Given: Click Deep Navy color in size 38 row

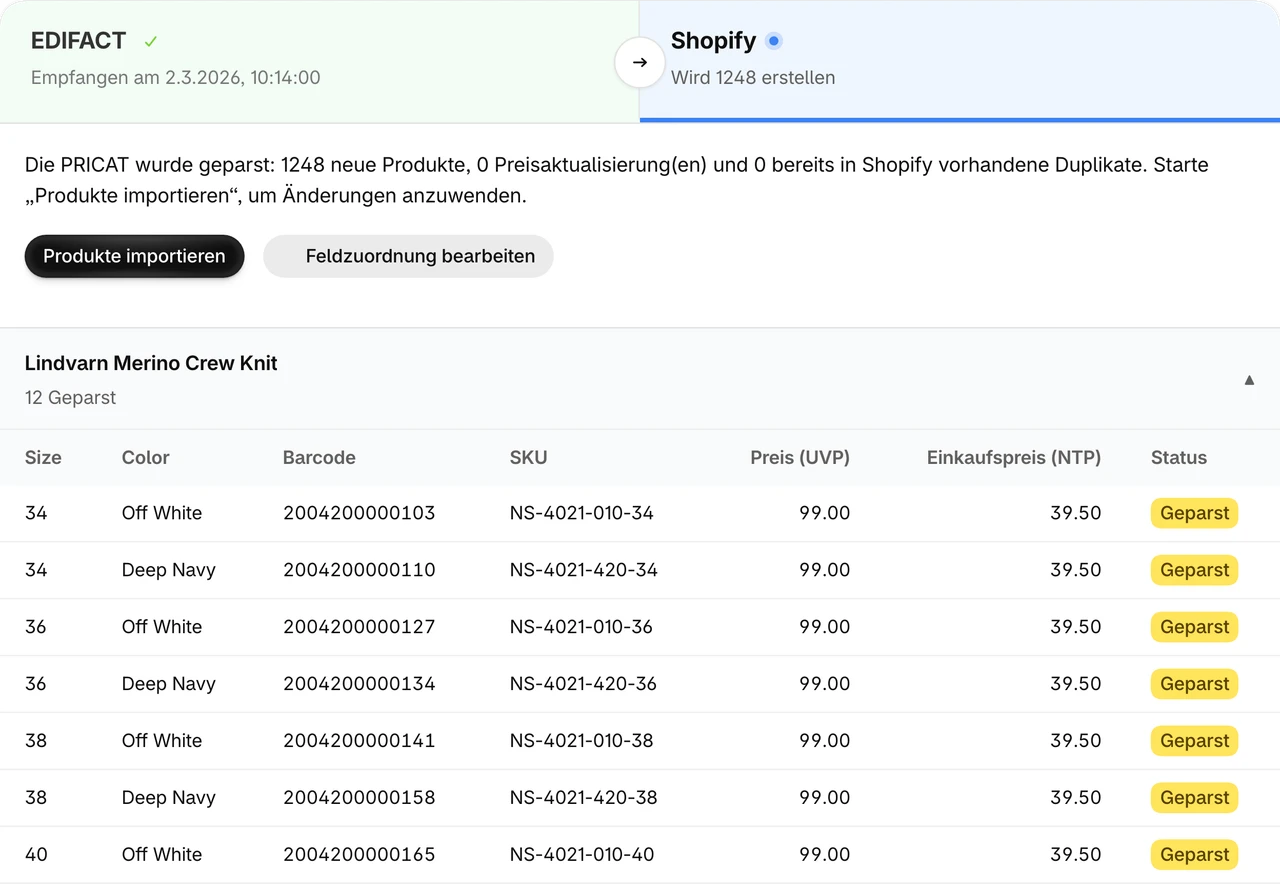Looking at the screenshot, I should coord(169,798).
